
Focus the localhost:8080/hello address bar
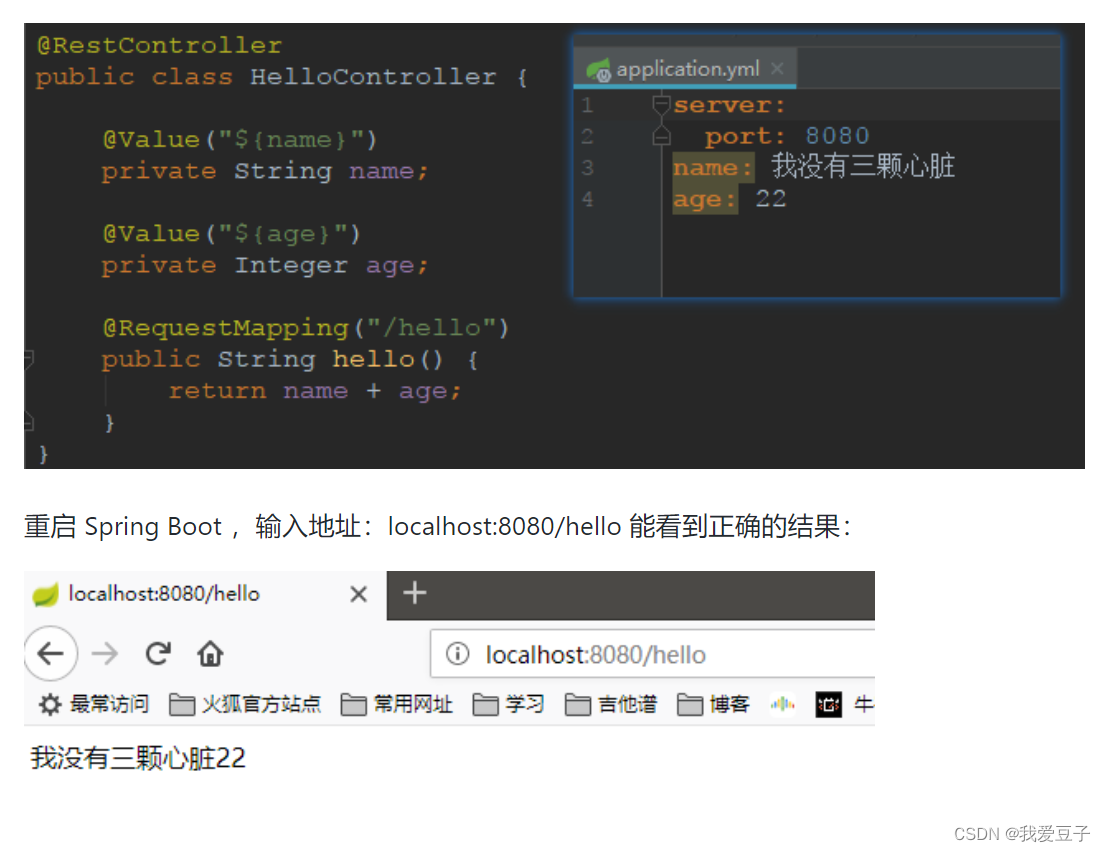[x=652, y=655]
